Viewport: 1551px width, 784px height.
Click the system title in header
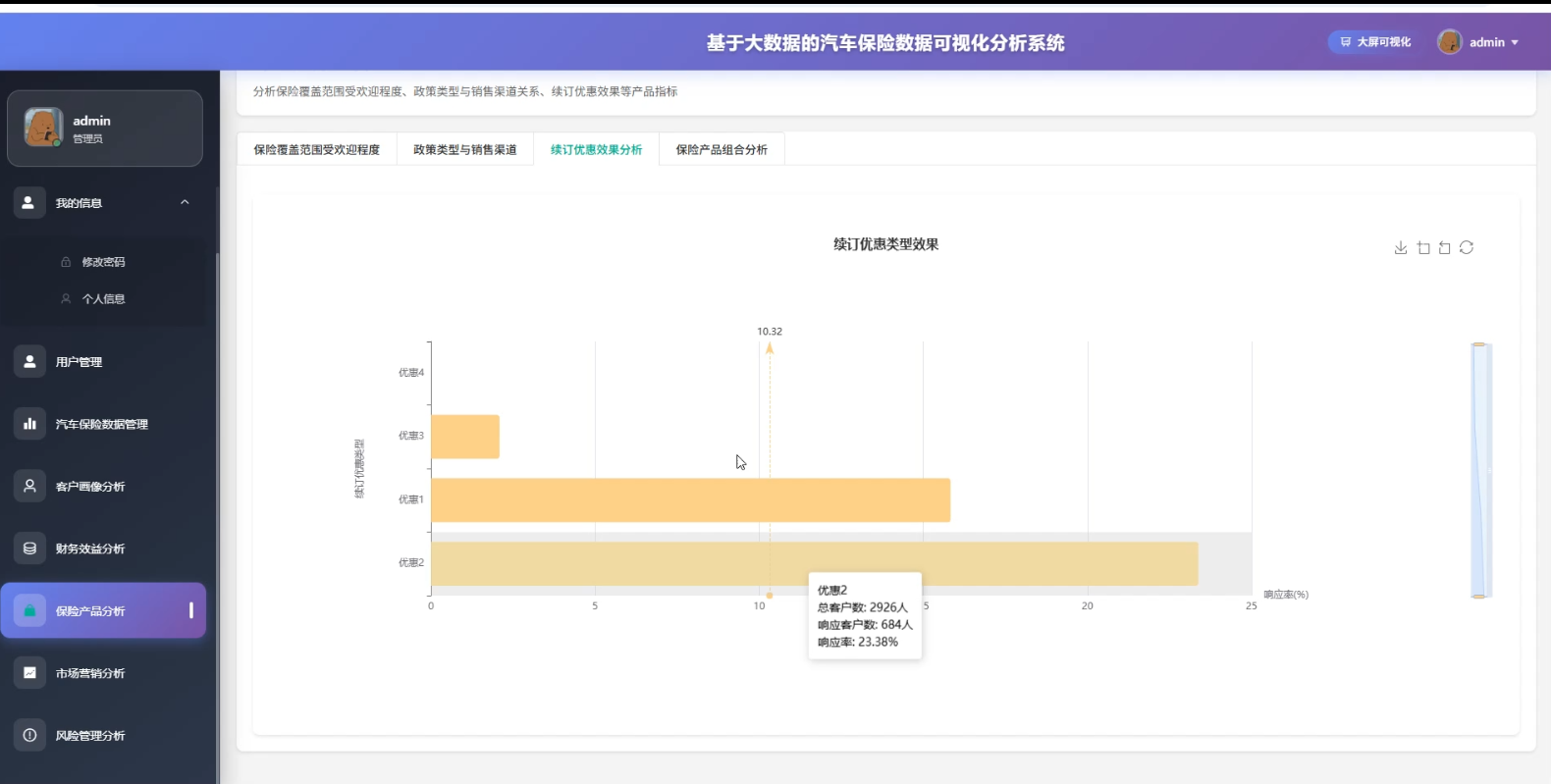point(885,43)
